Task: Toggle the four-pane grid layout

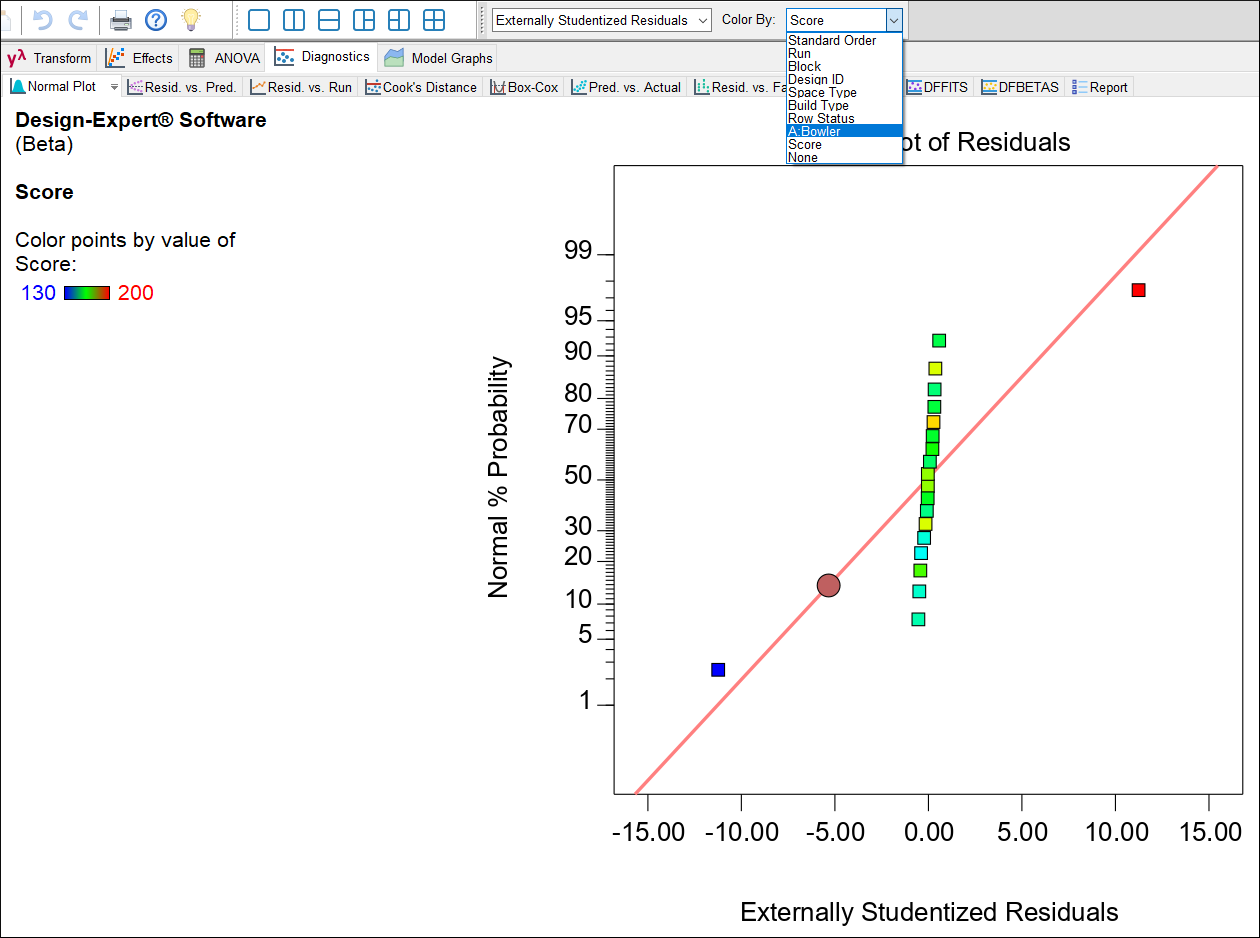Action: coord(434,19)
